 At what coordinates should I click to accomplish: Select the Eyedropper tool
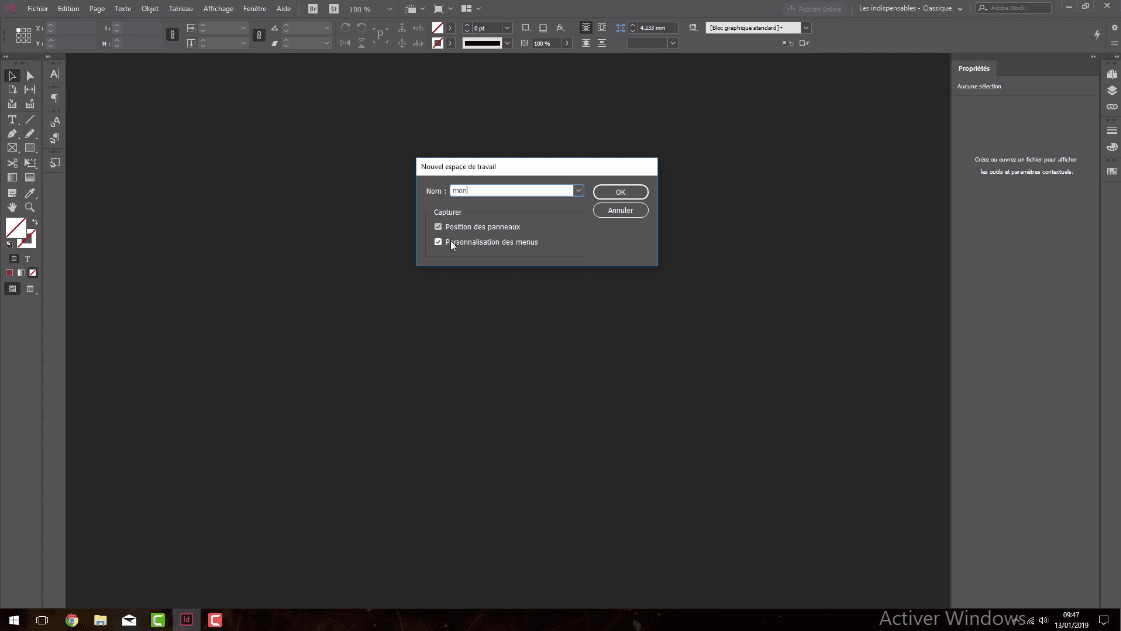[x=28, y=193]
